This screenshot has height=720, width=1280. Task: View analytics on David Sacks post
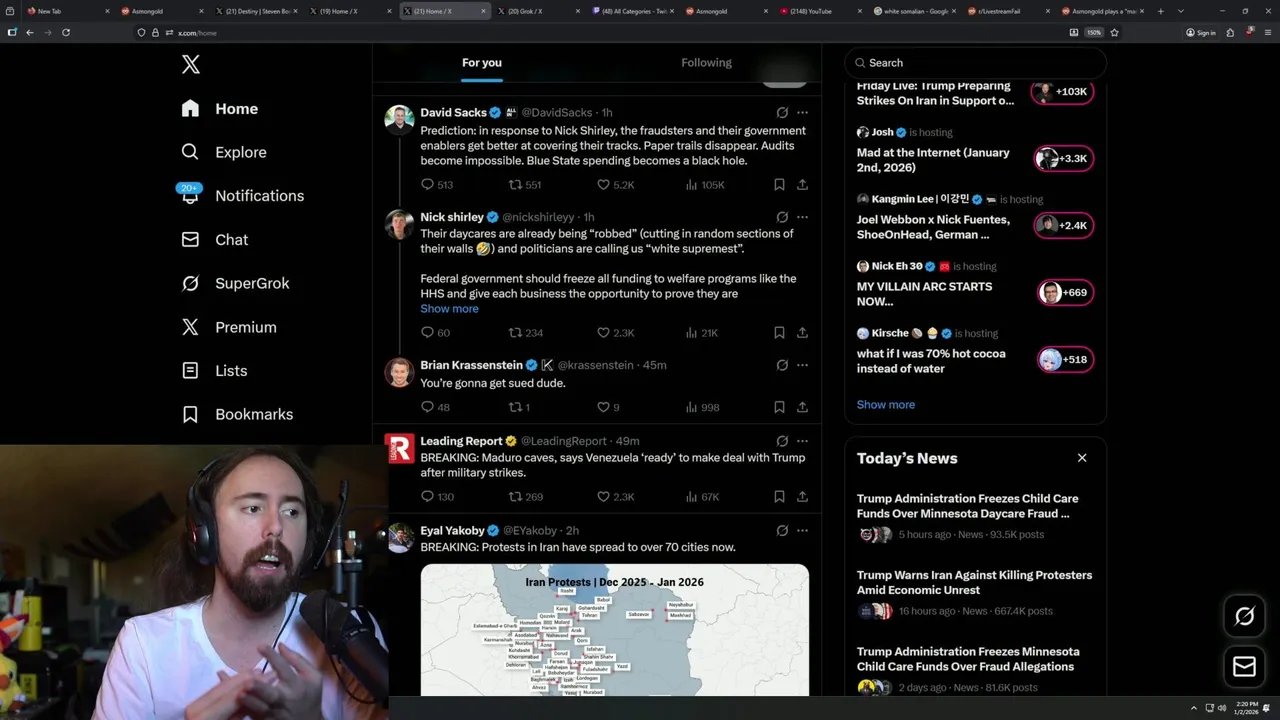point(704,185)
